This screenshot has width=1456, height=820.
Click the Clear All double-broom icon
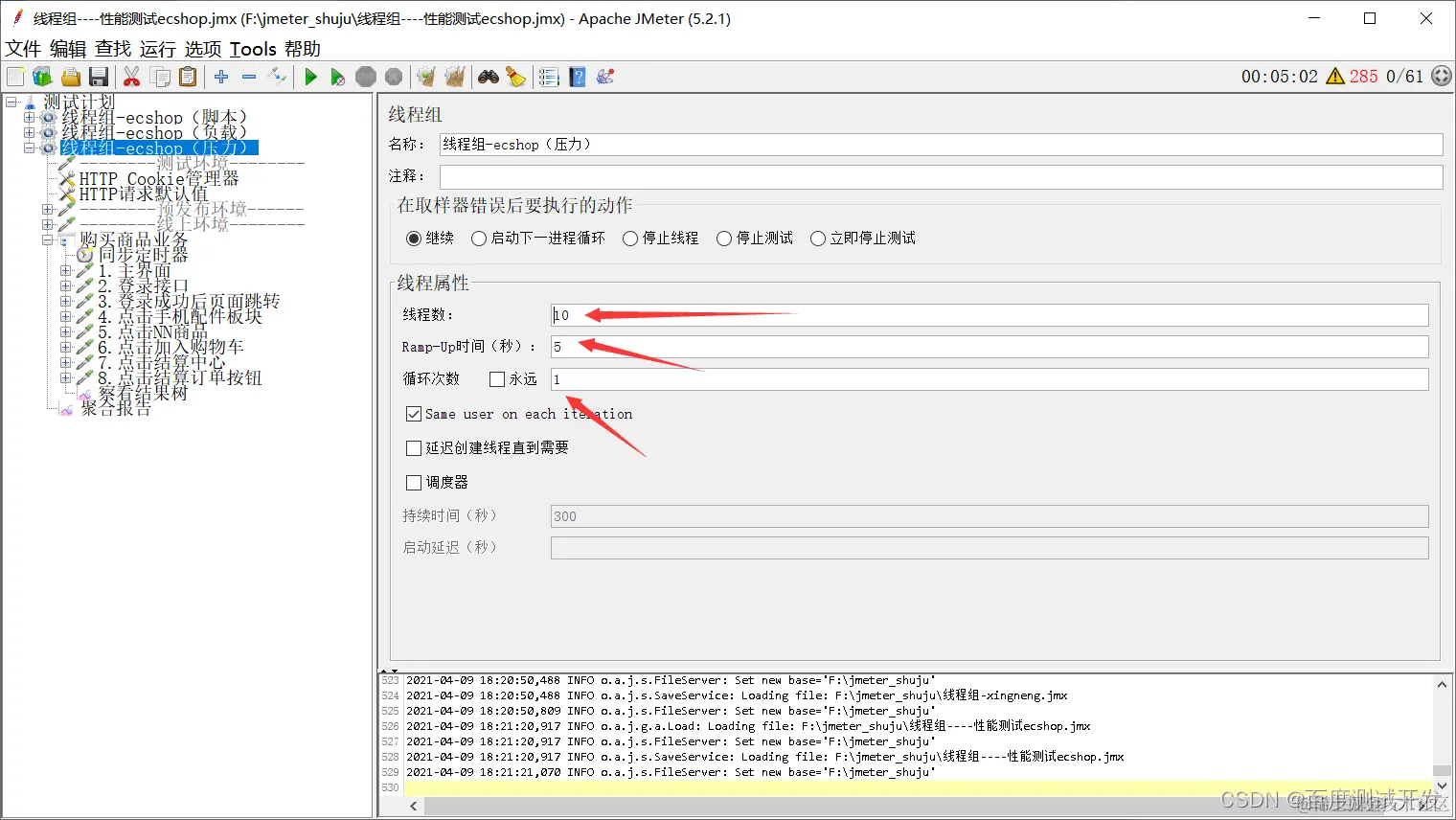click(x=455, y=77)
